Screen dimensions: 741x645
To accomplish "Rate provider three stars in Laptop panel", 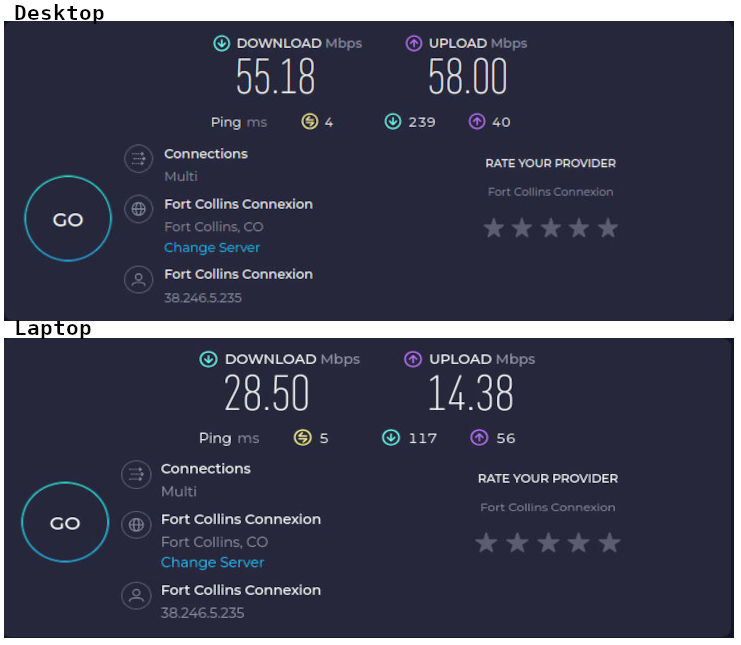I will pyautogui.click(x=548, y=543).
